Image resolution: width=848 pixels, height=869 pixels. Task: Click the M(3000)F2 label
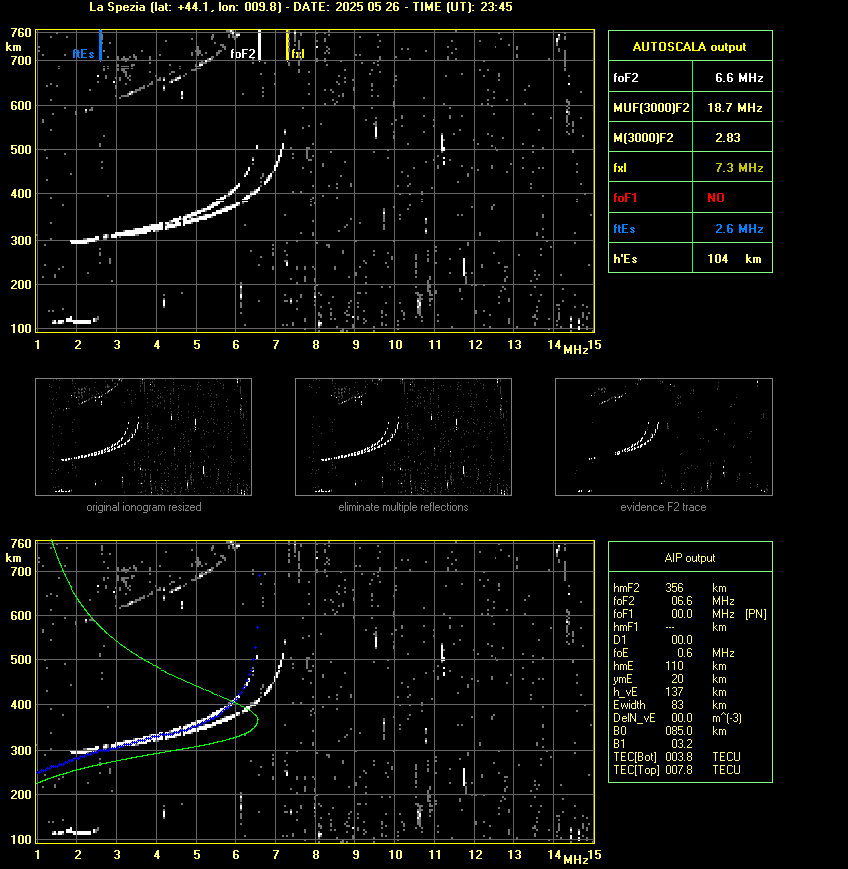tap(643, 137)
